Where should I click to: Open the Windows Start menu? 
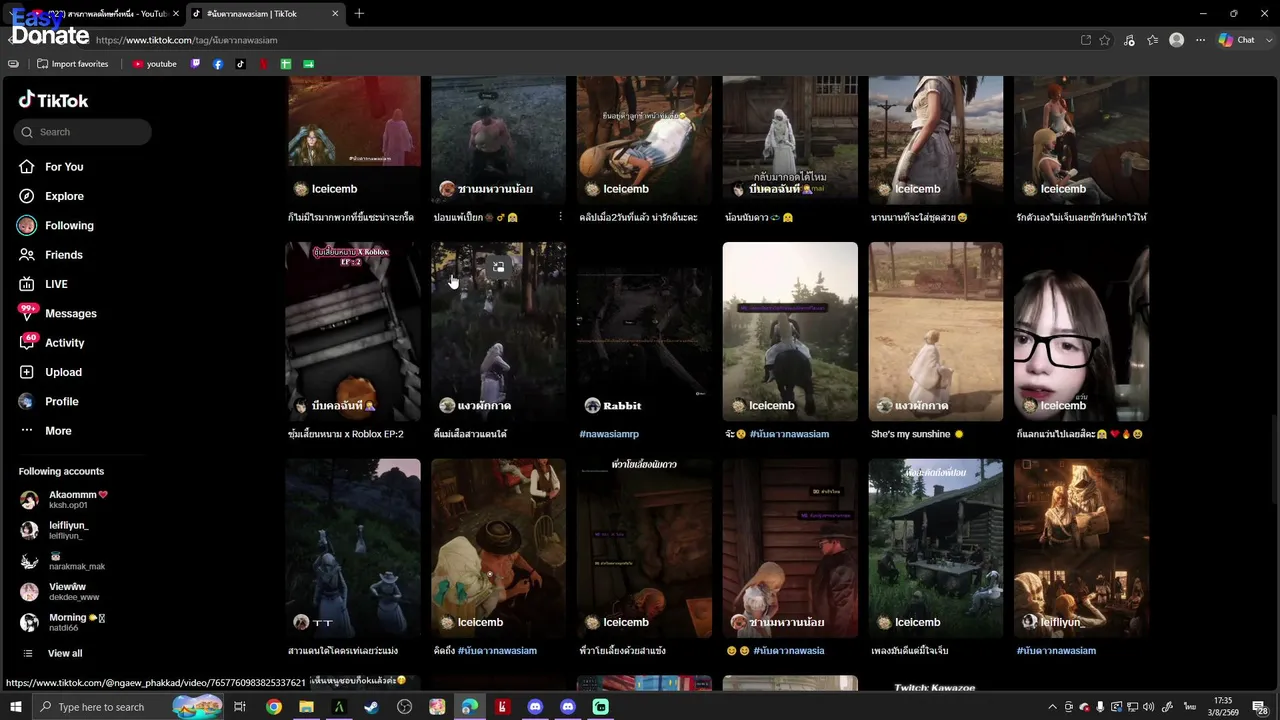click(16, 707)
